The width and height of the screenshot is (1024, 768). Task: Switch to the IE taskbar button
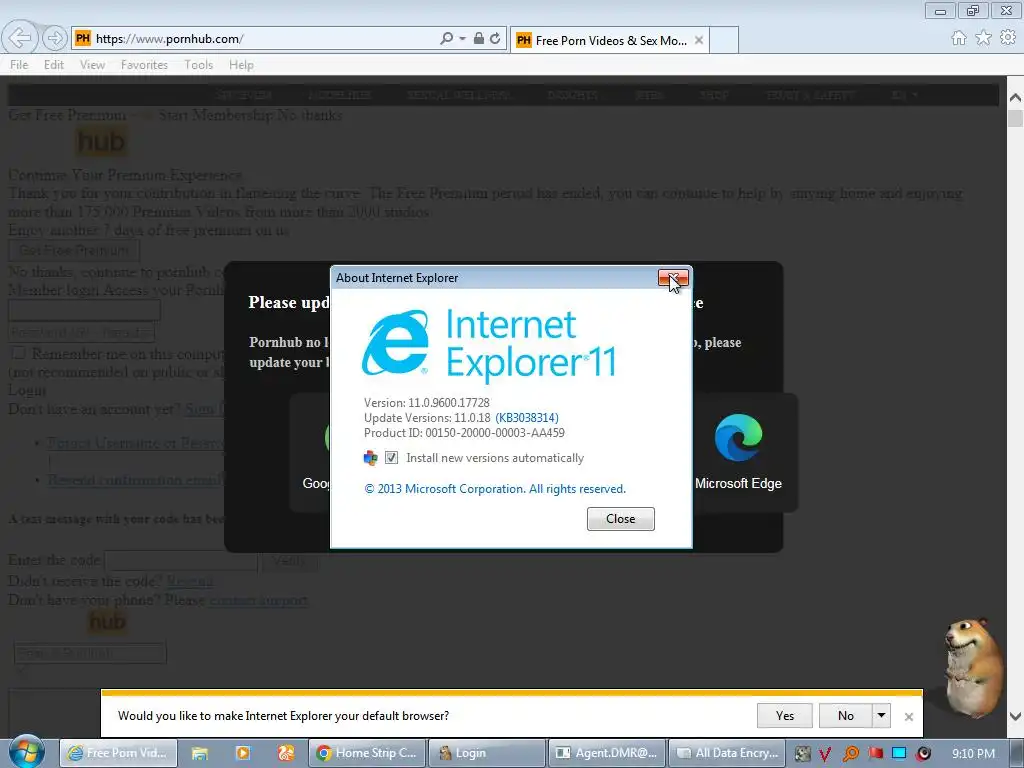click(x=119, y=753)
